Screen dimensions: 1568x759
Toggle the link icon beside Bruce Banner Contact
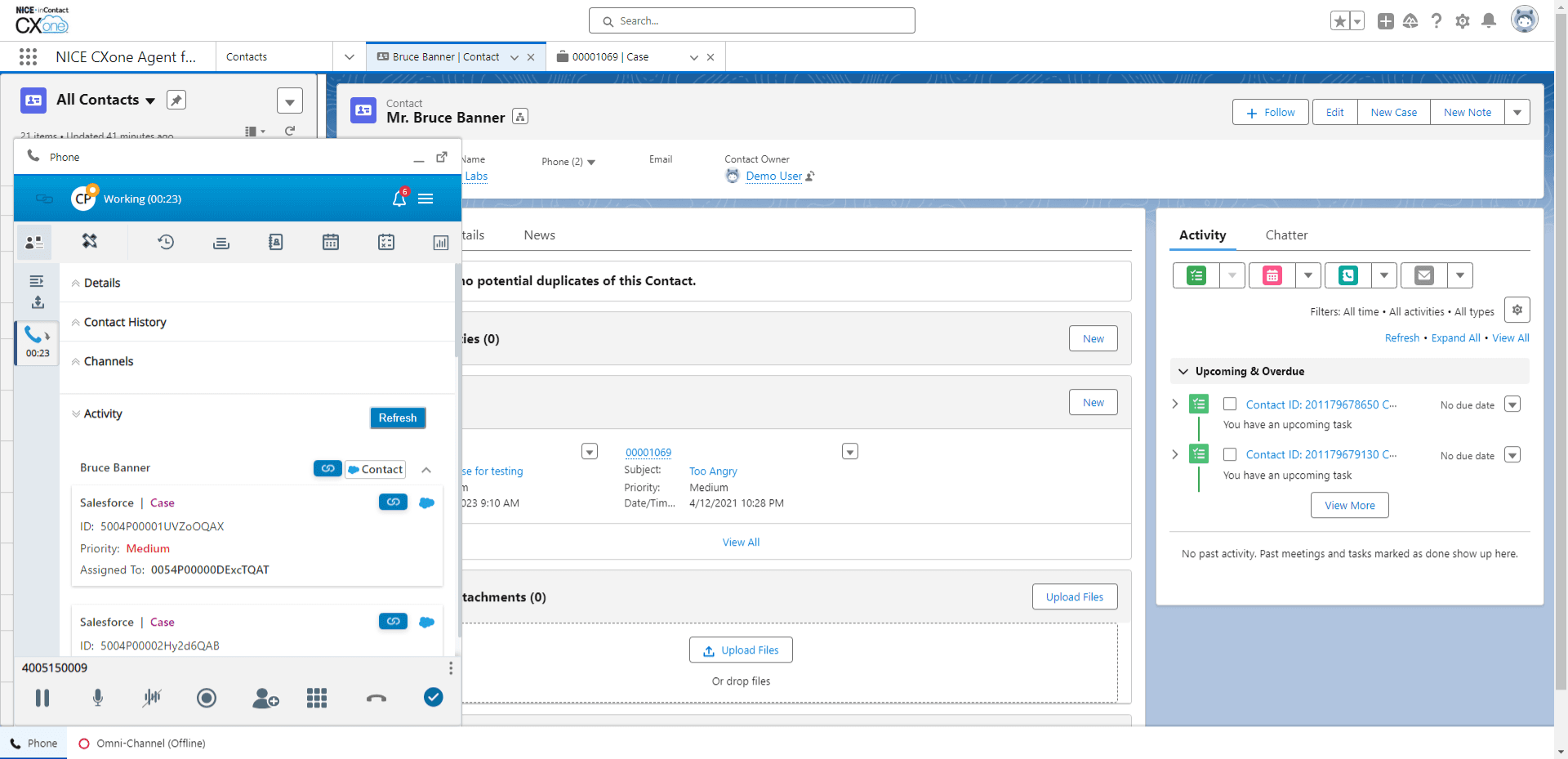pos(327,469)
